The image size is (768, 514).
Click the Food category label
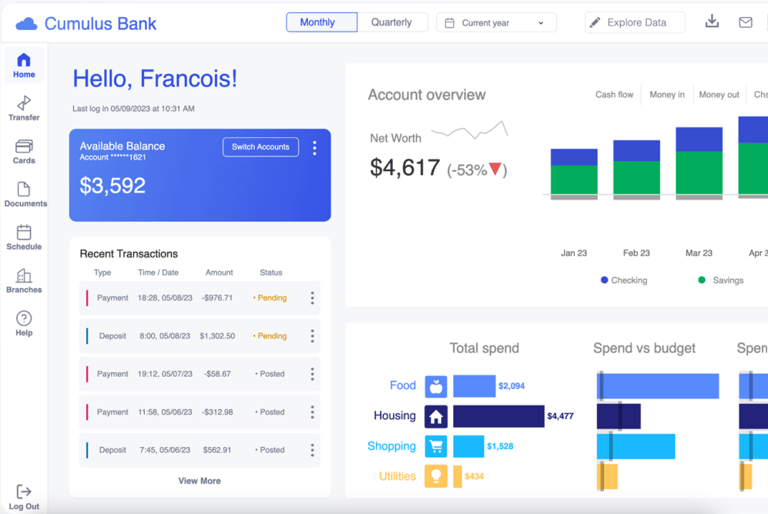click(x=403, y=386)
